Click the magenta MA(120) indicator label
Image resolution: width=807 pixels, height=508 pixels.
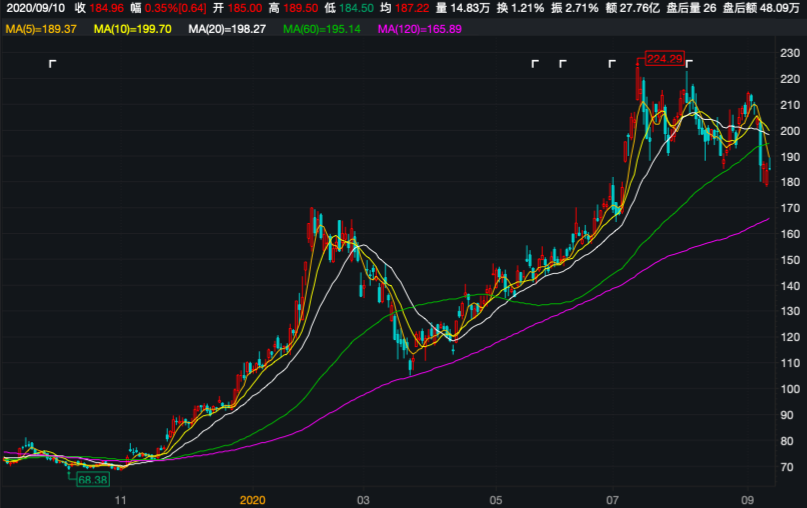coord(418,29)
